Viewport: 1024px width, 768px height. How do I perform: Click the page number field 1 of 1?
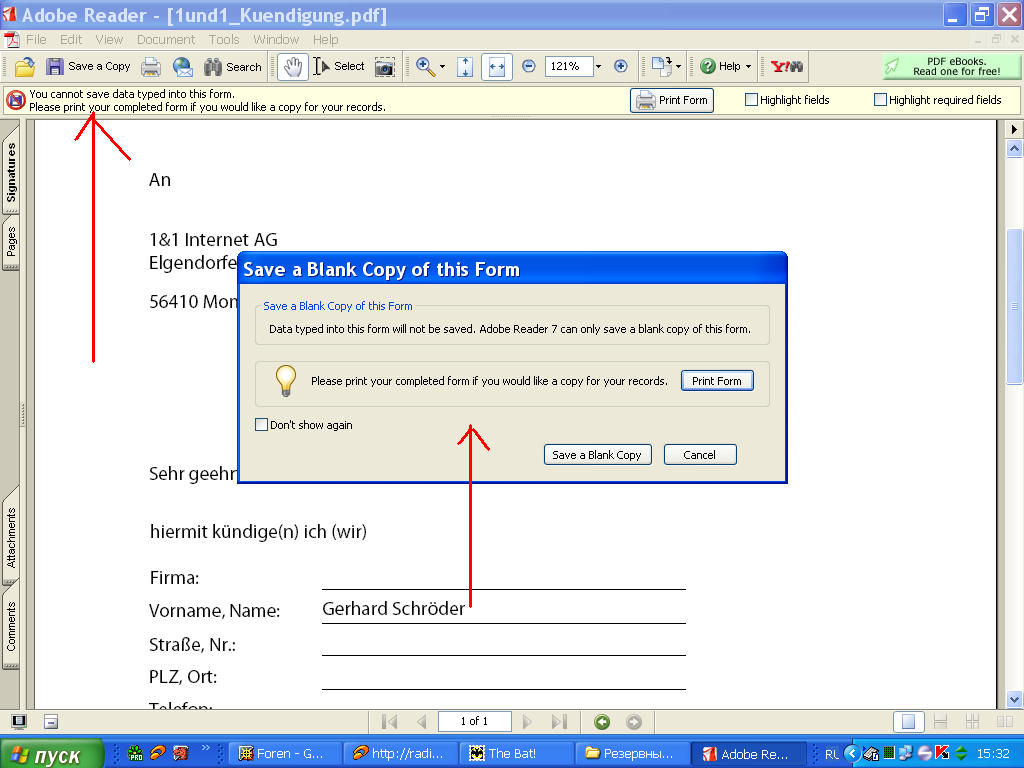pos(474,721)
